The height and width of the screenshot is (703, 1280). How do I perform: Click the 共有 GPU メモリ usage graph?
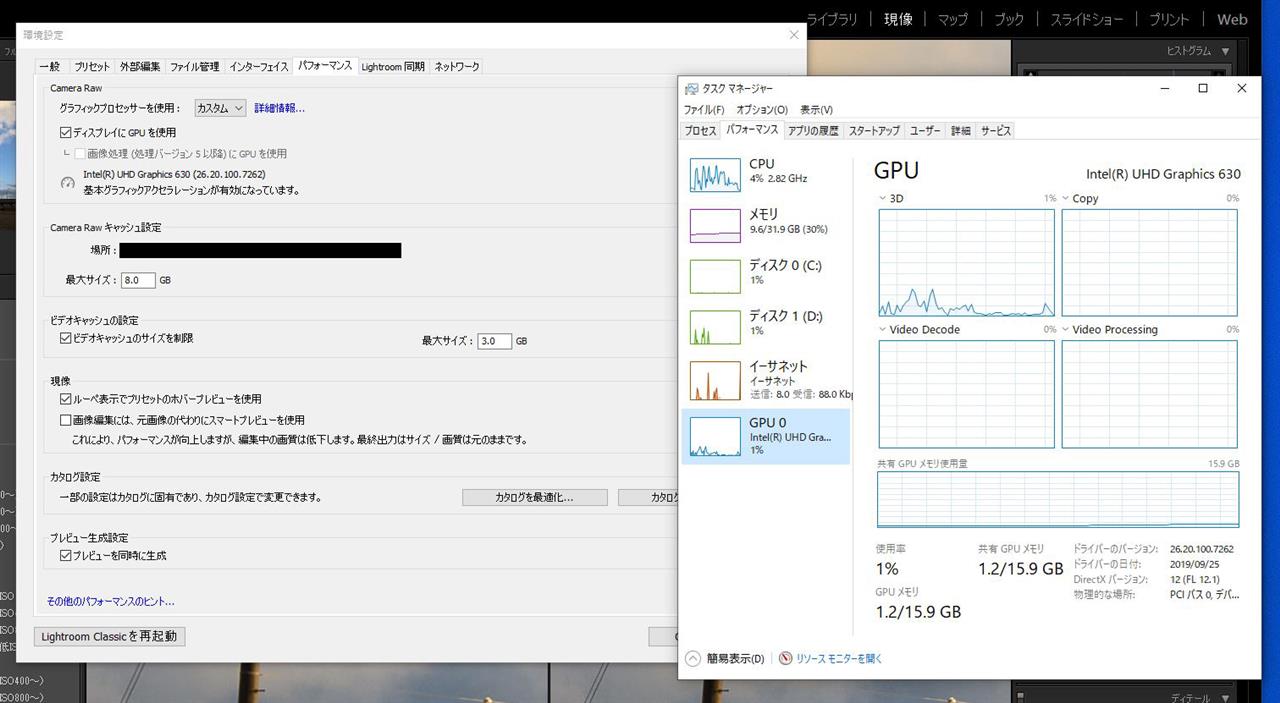pyautogui.click(x=1058, y=499)
